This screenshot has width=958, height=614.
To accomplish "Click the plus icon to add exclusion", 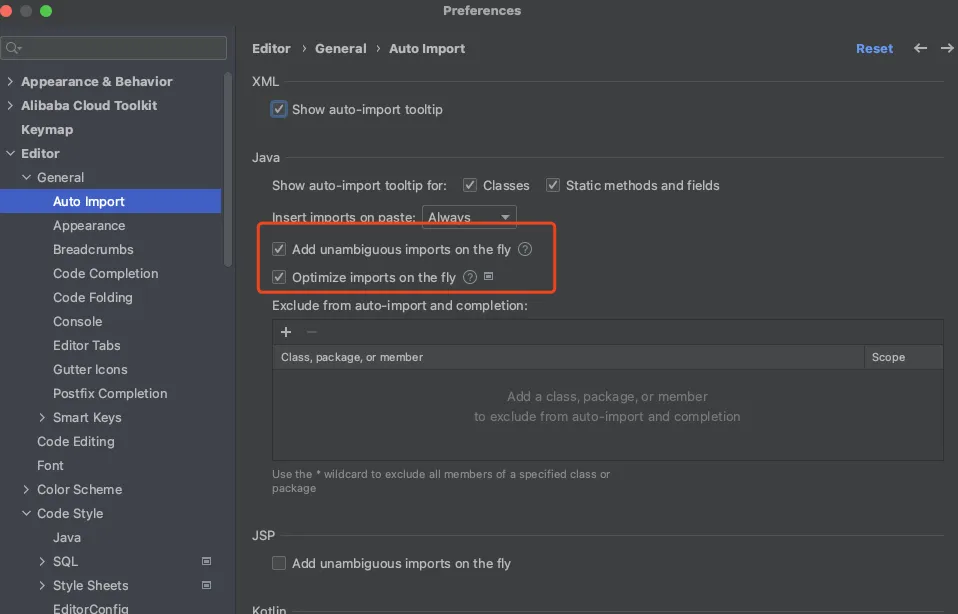I will click(x=286, y=332).
